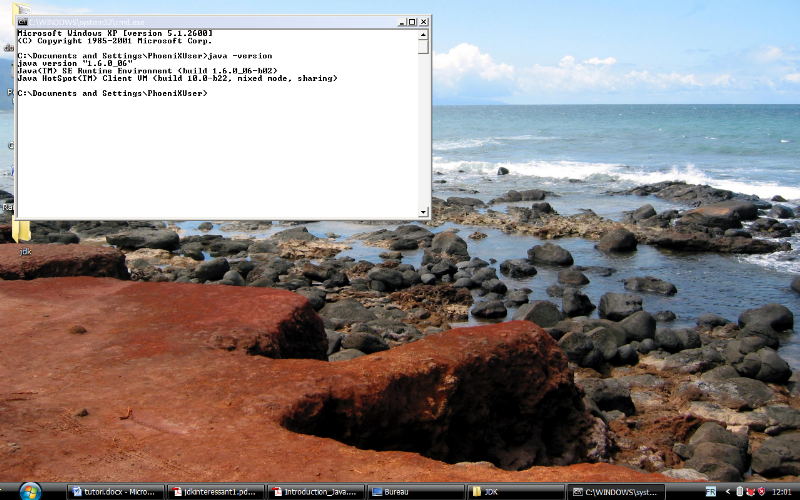Close the cmd.exe command prompt
The height and width of the screenshot is (500, 800).
pos(422,21)
